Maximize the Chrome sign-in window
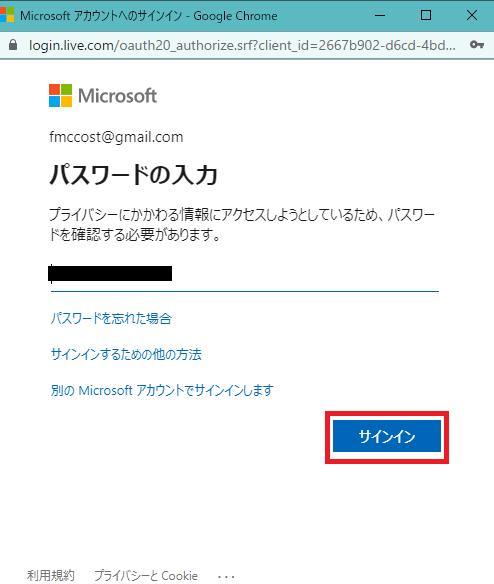This screenshot has height=584, width=494. click(x=426, y=15)
